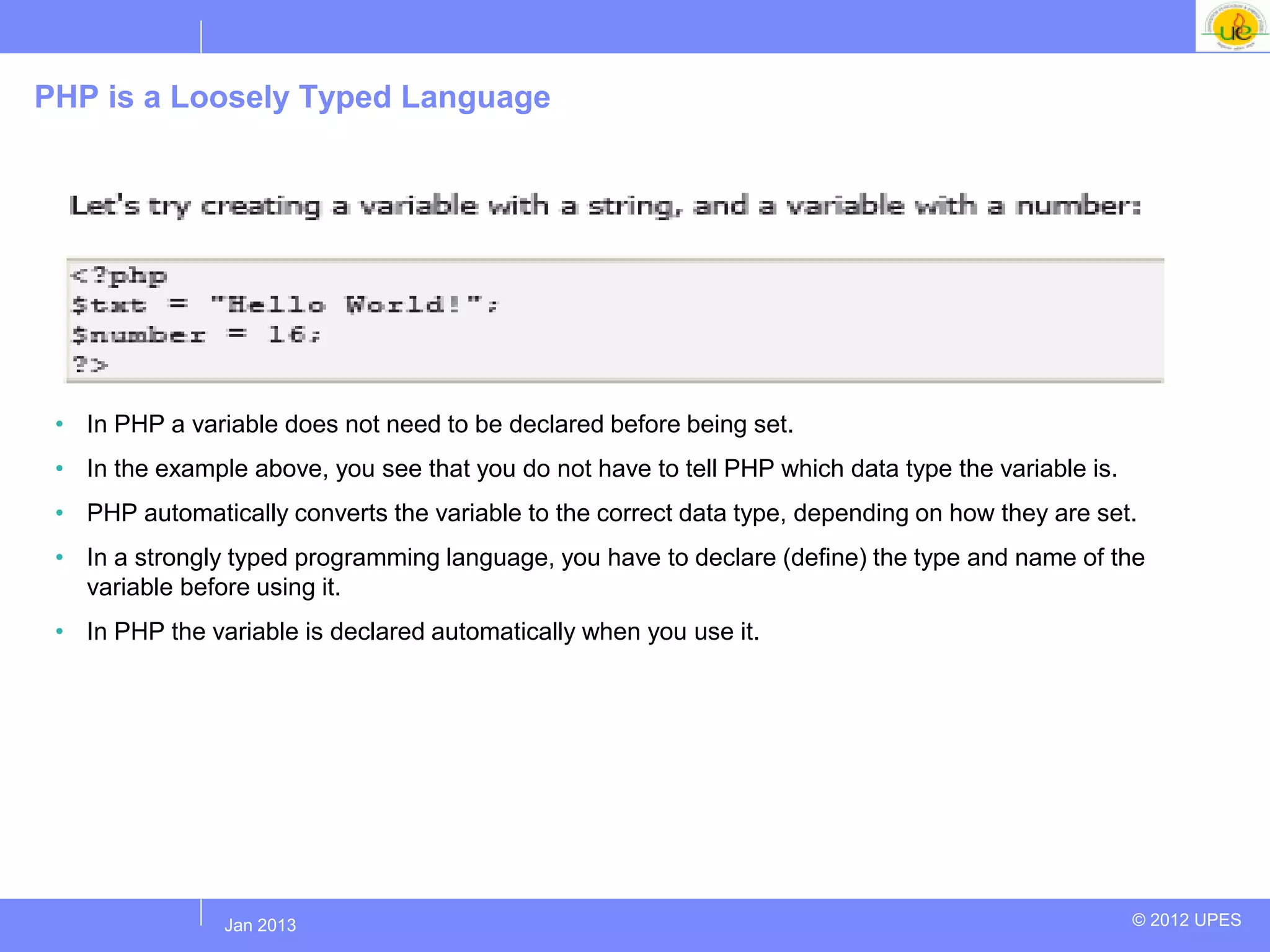Click the '© 2012 UPES' copyright text
The image size is (1270, 952).
pos(1186,920)
